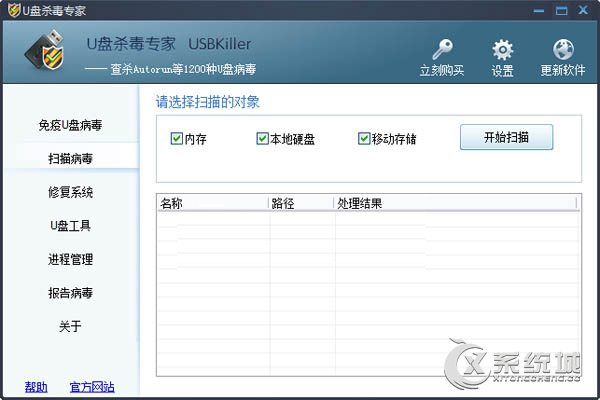This screenshot has width=600, height=400.
Task: Click the 处理结果 column header
Action: pos(455,203)
